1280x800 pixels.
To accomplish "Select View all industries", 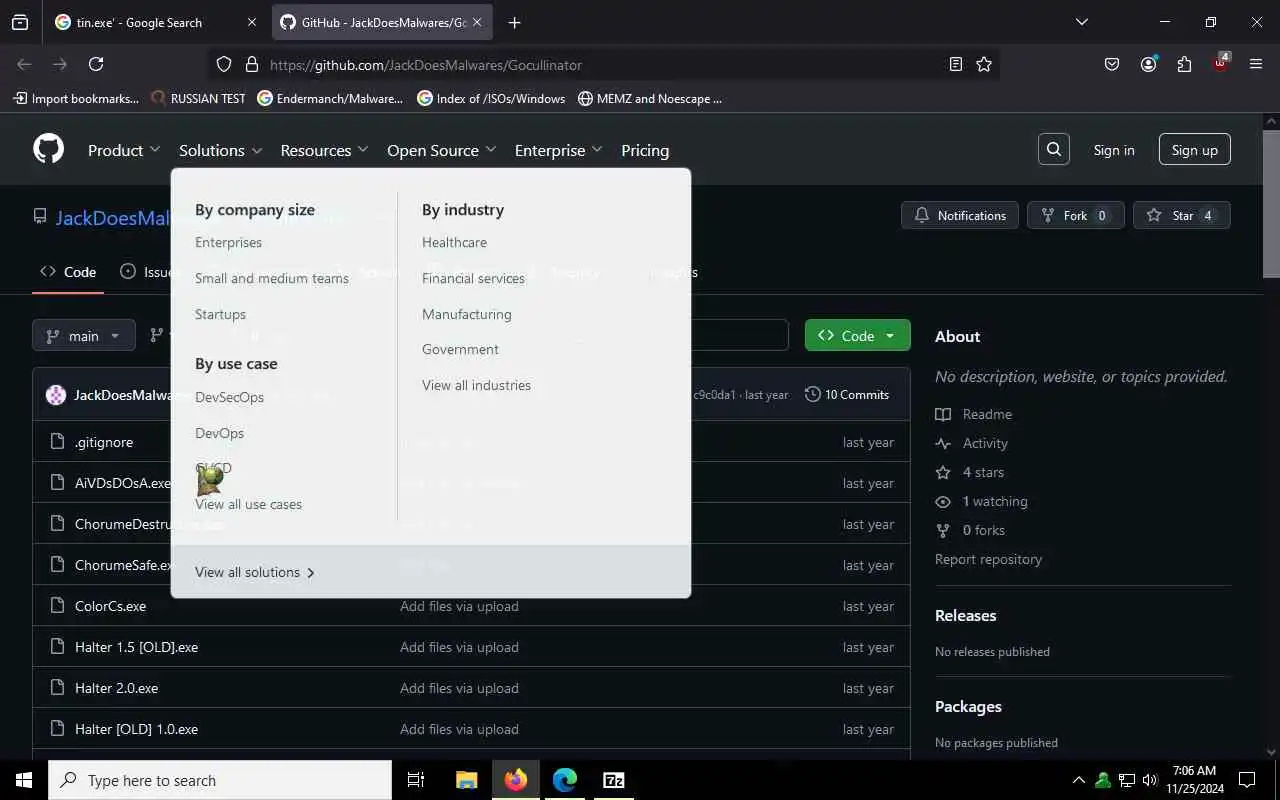I will coord(476,385).
